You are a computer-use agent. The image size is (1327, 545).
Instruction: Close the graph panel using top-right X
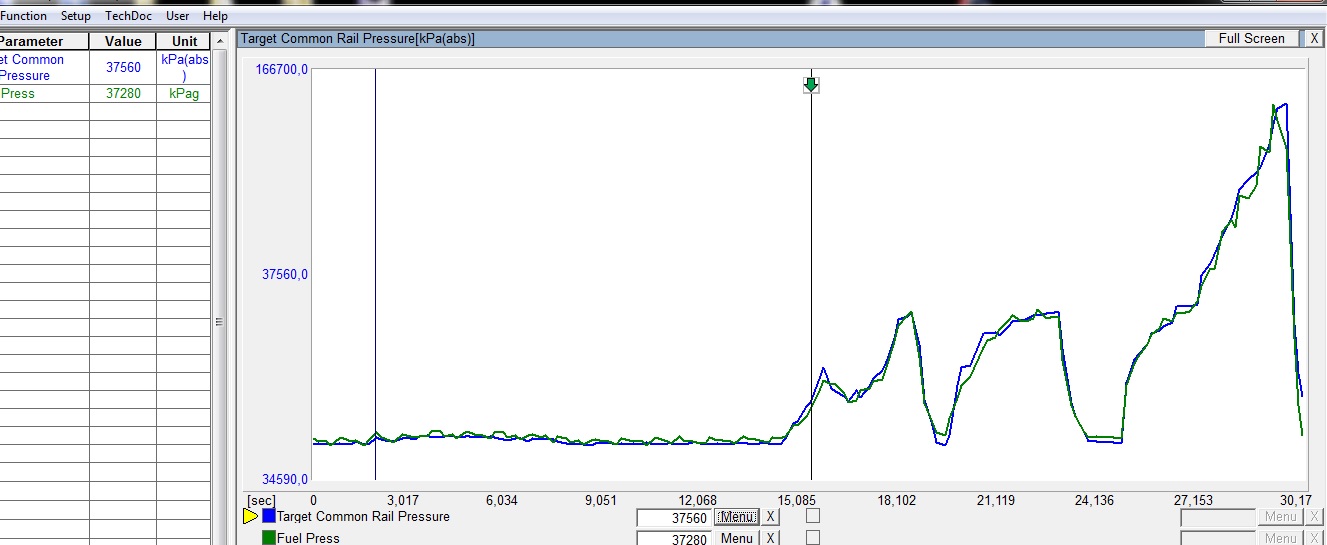[1314, 38]
